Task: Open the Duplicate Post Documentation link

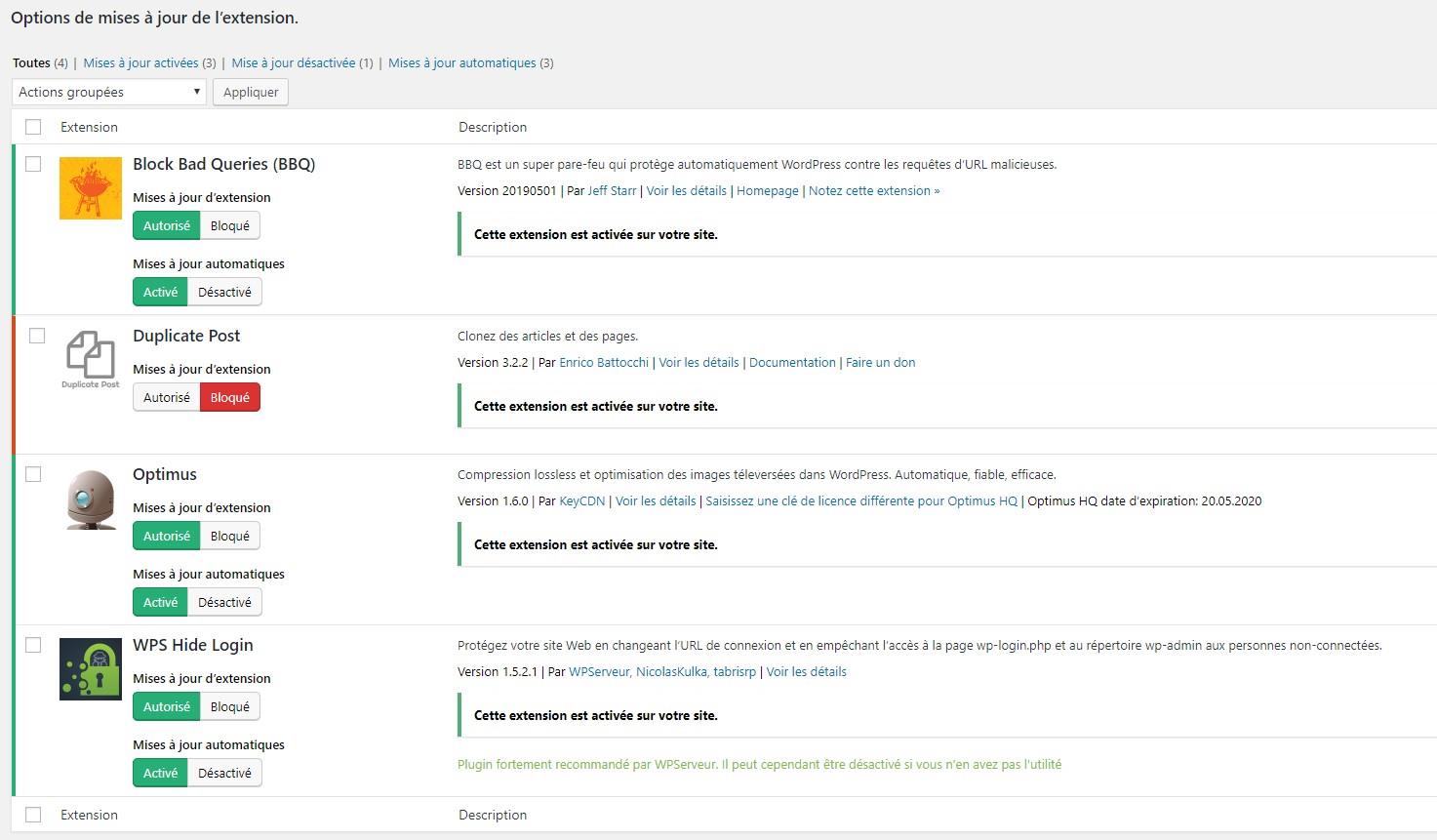Action: coord(792,362)
